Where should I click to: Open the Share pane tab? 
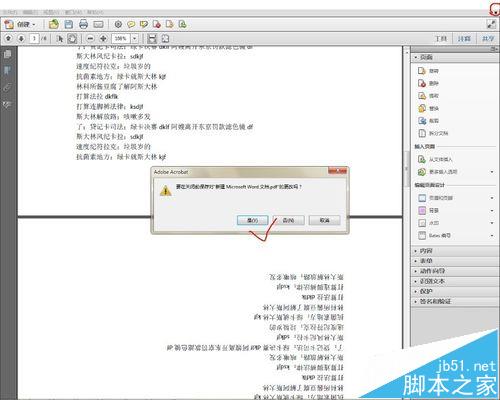[x=488, y=39]
